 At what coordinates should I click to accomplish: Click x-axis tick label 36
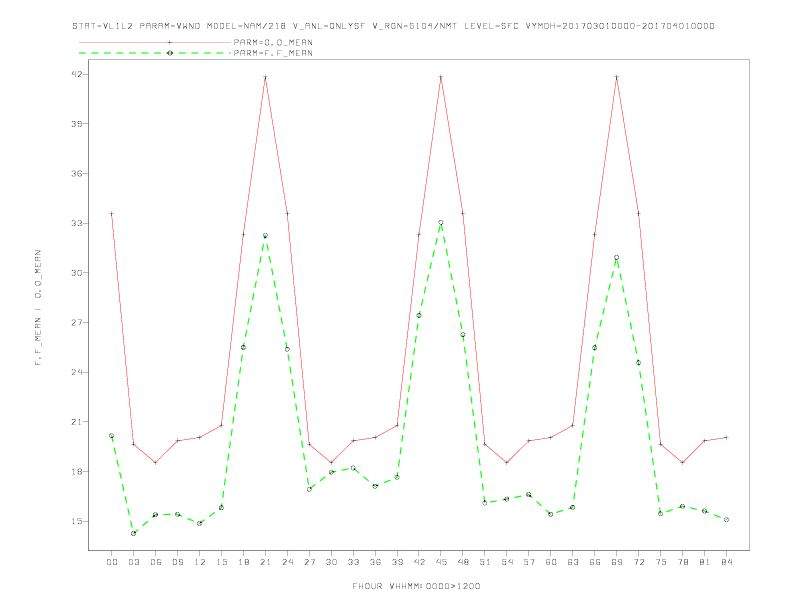pyautogui.click(x=375, y=562)
